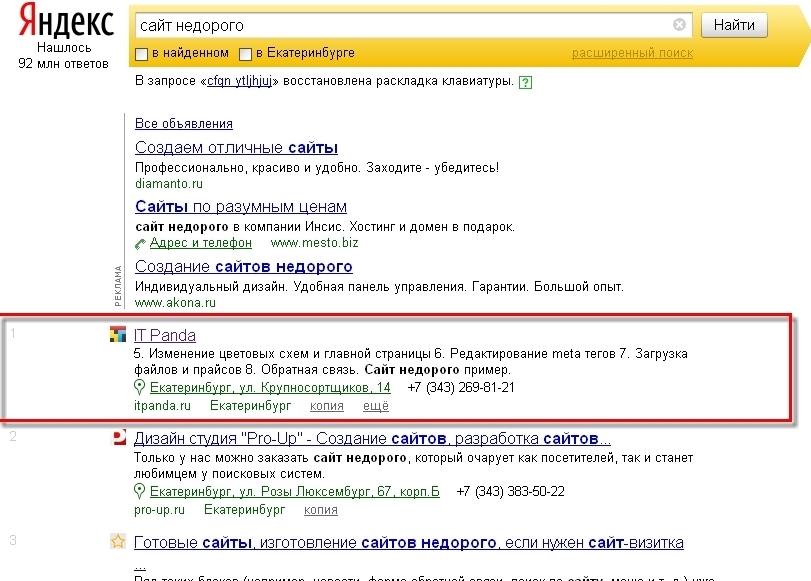Click the Яндекс logo
This screenshot has width=811, height=581.
click(x=66, y=21)
